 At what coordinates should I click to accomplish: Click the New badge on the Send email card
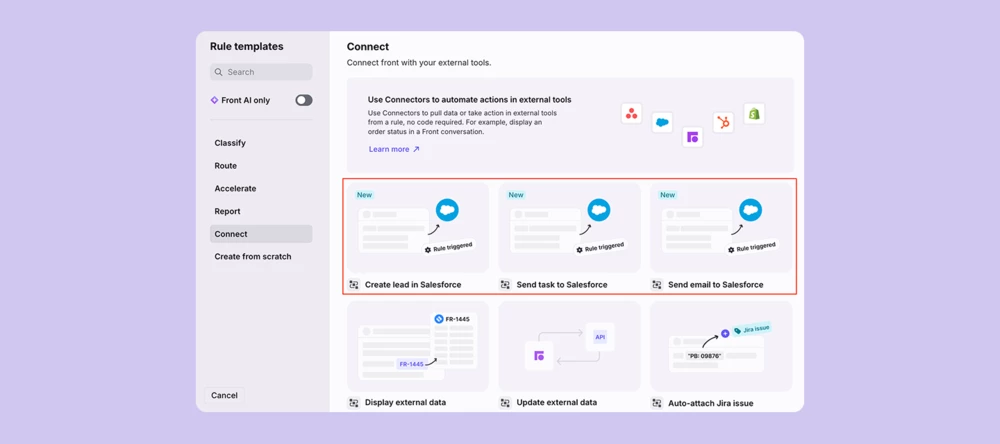pos(668,195)
